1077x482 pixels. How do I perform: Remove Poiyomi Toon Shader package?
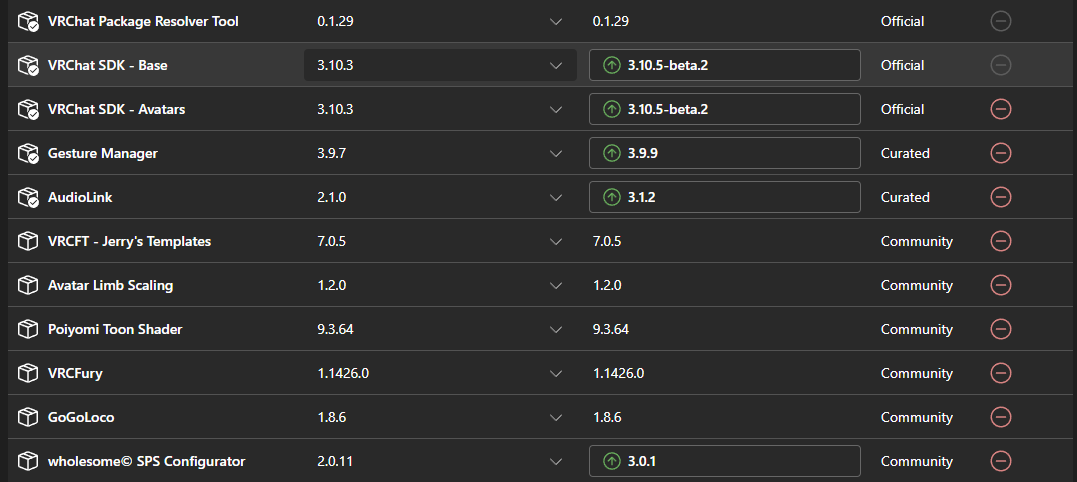[1001, 329]
